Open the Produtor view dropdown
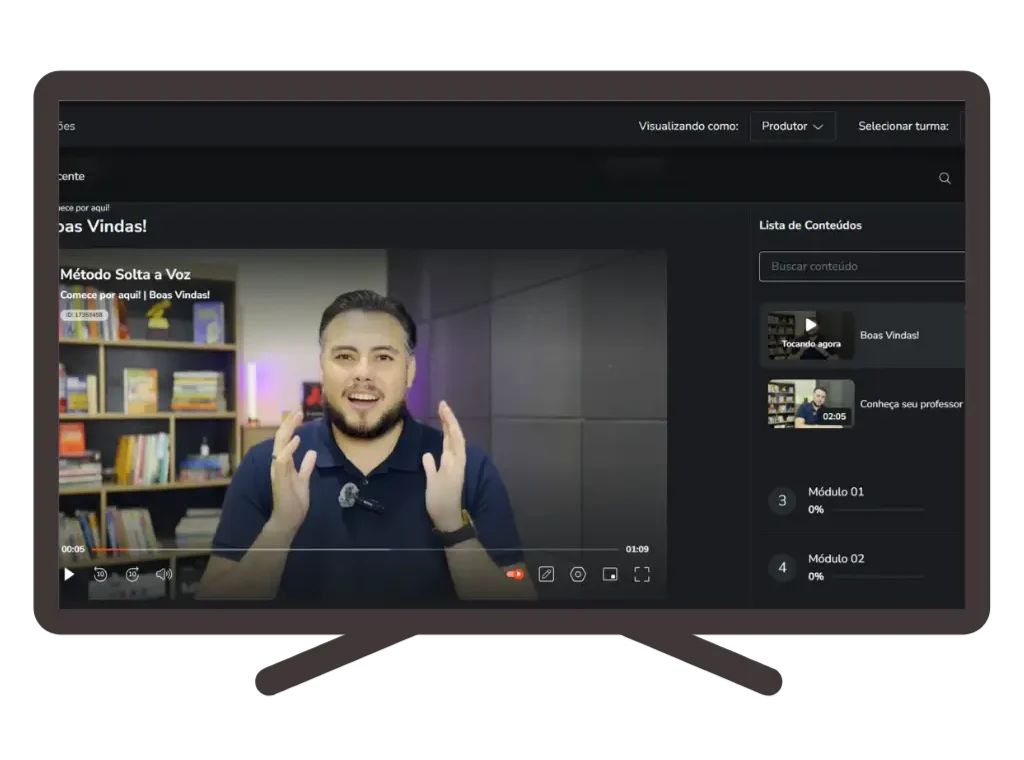Screen dimensions: 1024x760 pos(792,126)
